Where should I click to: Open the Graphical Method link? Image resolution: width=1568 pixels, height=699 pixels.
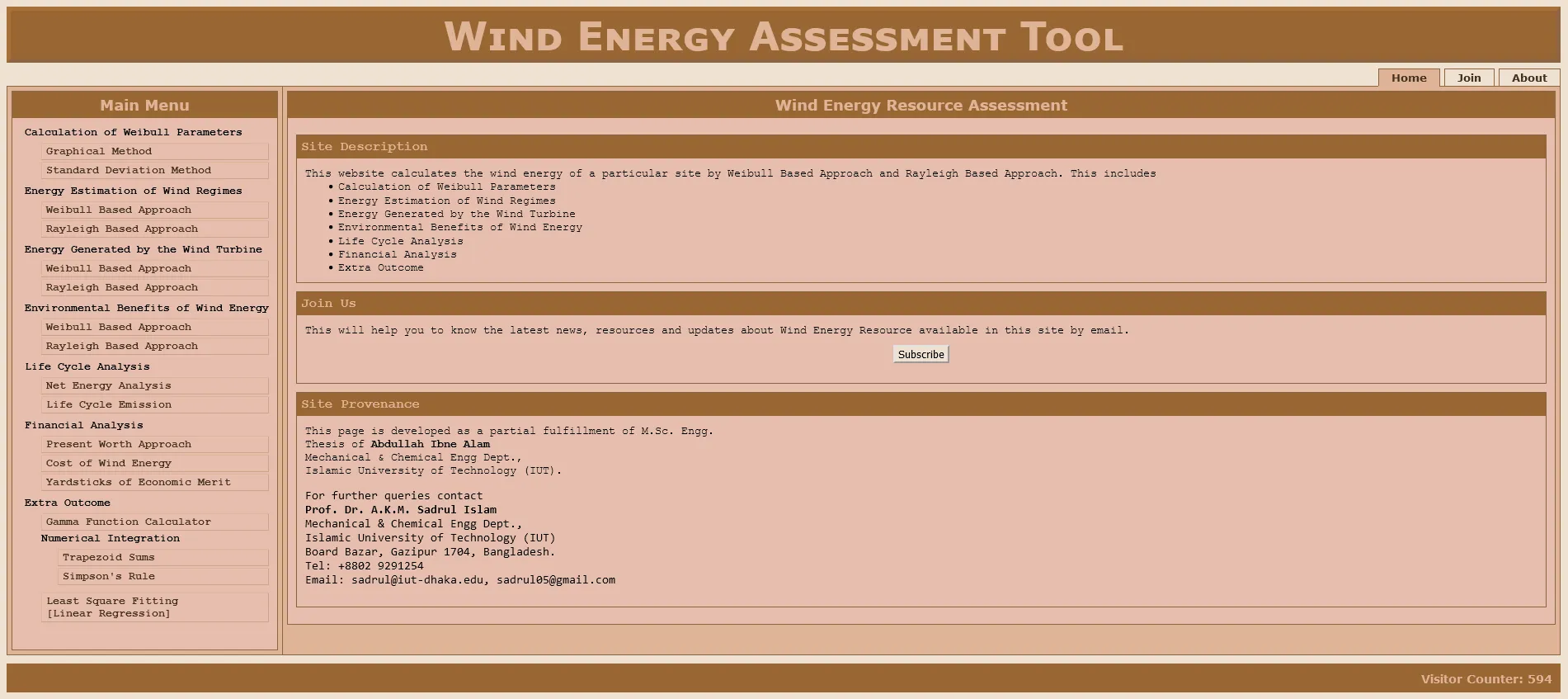point(99,151)
